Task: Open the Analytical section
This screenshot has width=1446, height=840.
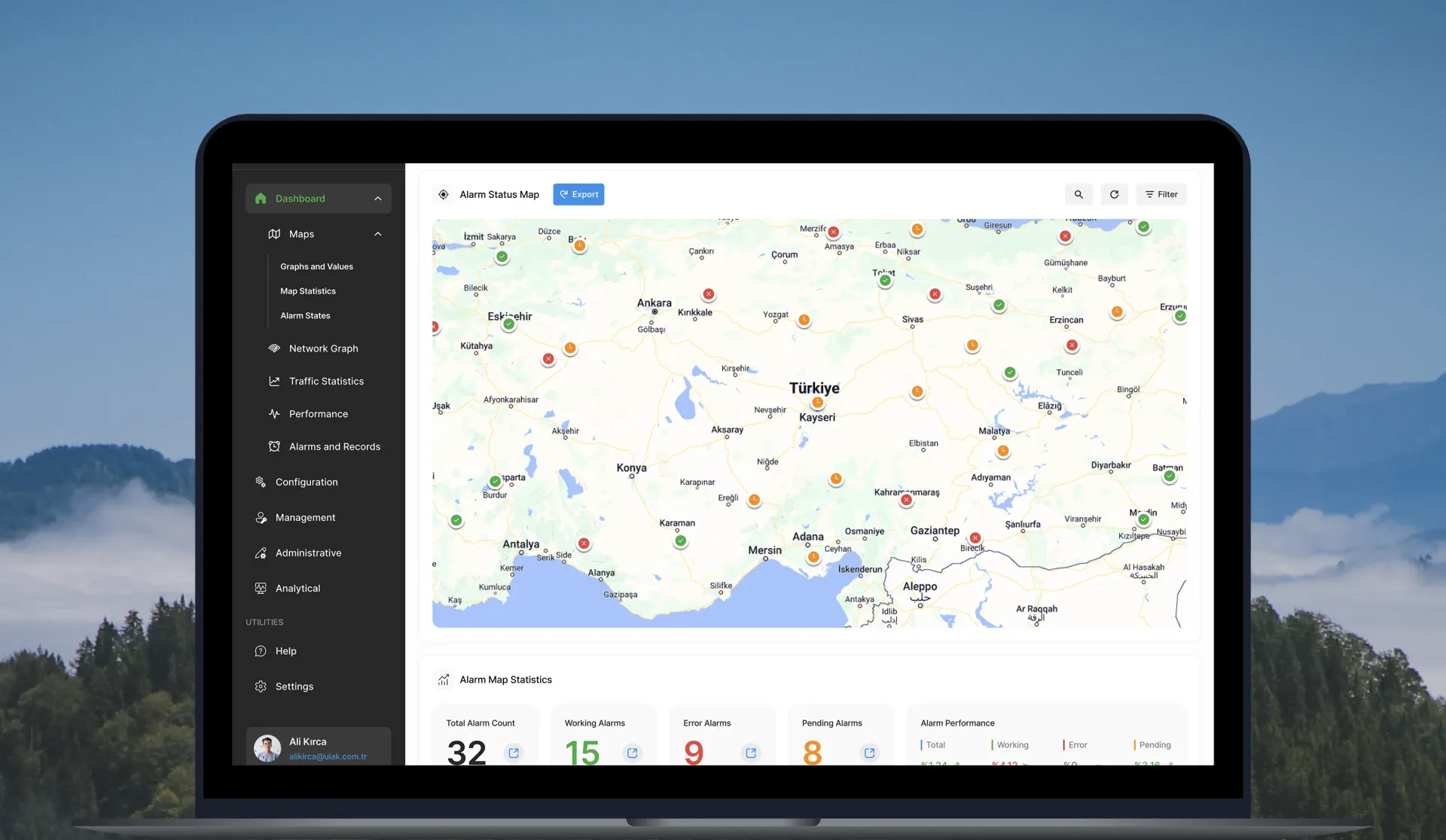Action: (x=297, y=589)
